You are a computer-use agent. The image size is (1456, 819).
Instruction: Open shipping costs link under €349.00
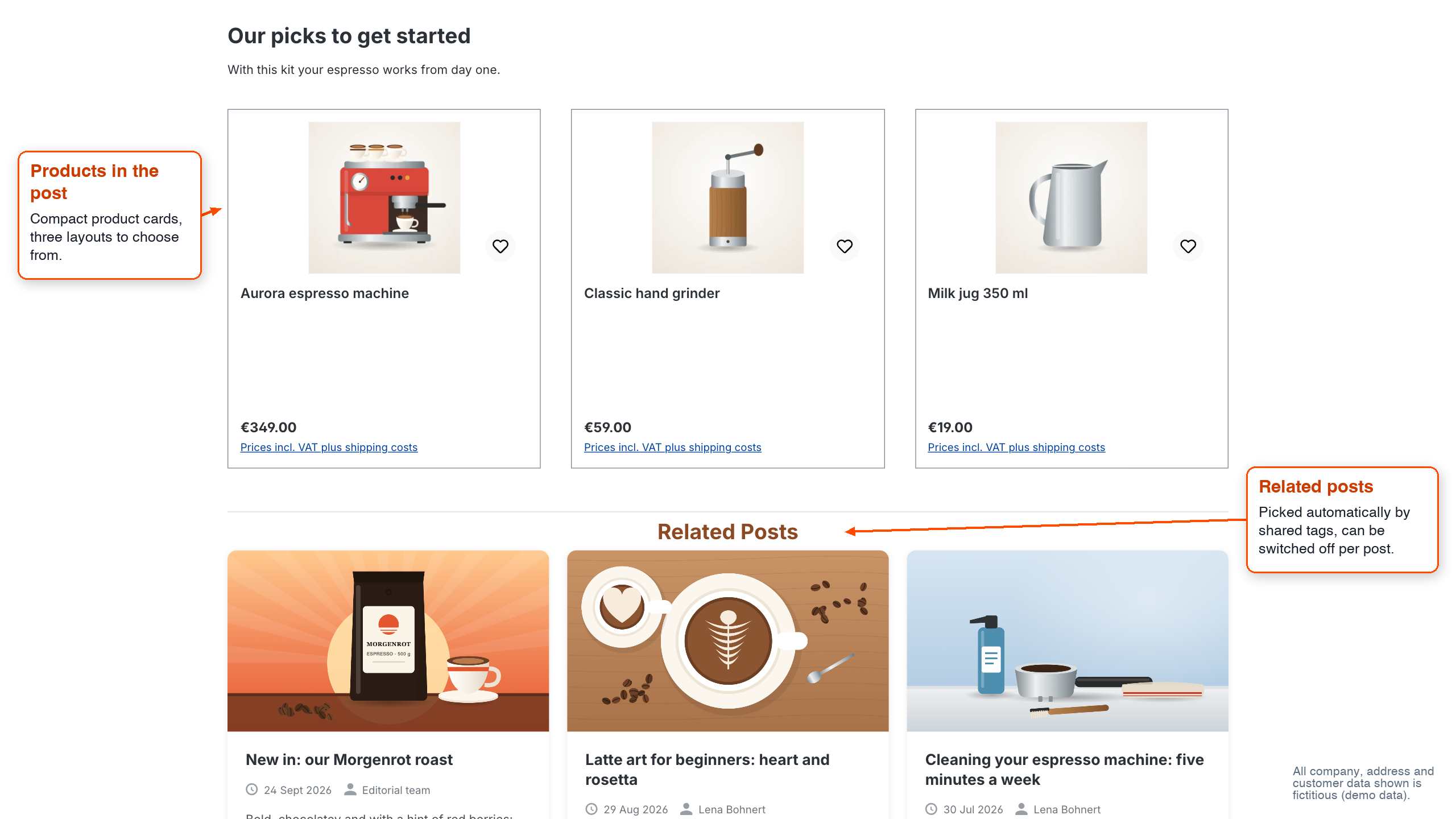(x=329, y=448)
